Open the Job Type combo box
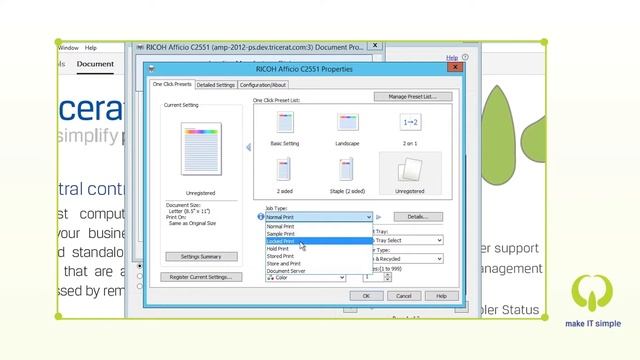The width and height of the screenshot is (640, 360). point(319,217)
